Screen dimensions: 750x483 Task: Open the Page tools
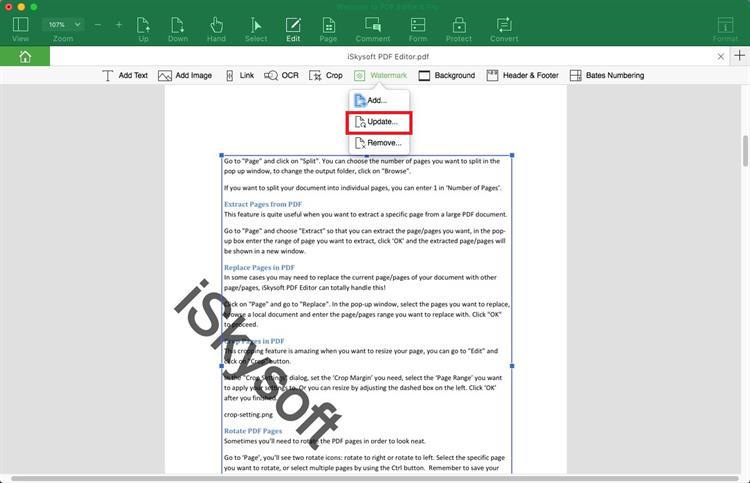point(328,29)
